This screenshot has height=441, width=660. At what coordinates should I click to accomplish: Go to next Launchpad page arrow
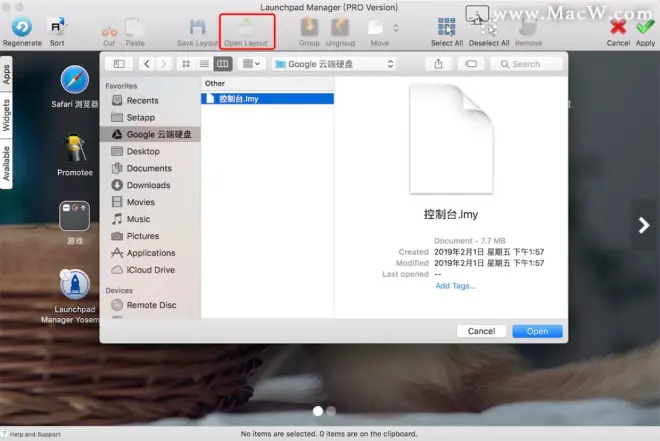coord(644,225)
